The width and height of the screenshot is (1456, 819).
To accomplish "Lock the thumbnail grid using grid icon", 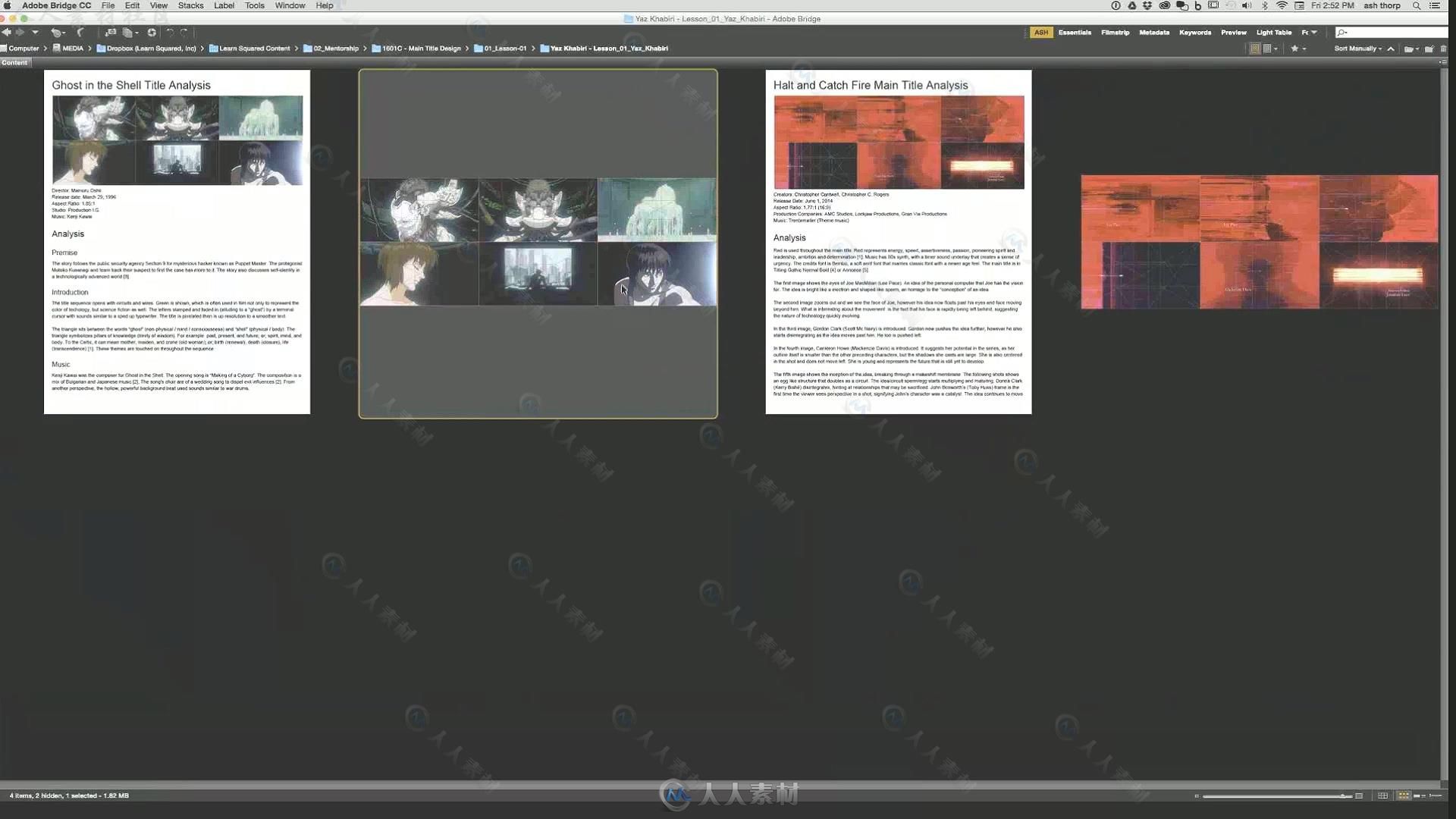I will click(1382, 795).
